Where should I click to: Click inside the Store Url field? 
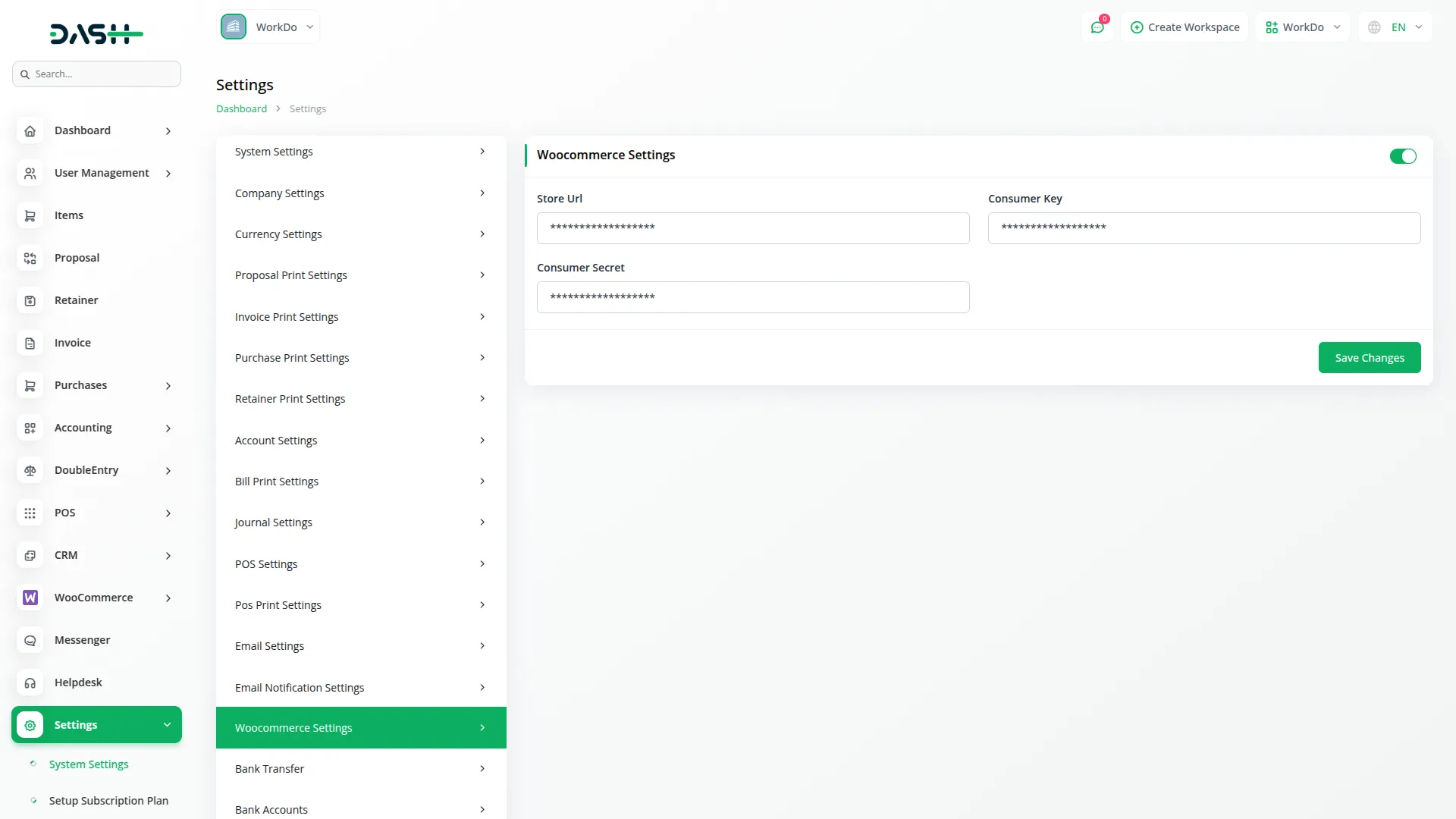pyautogui.click(x=753, y=227)
